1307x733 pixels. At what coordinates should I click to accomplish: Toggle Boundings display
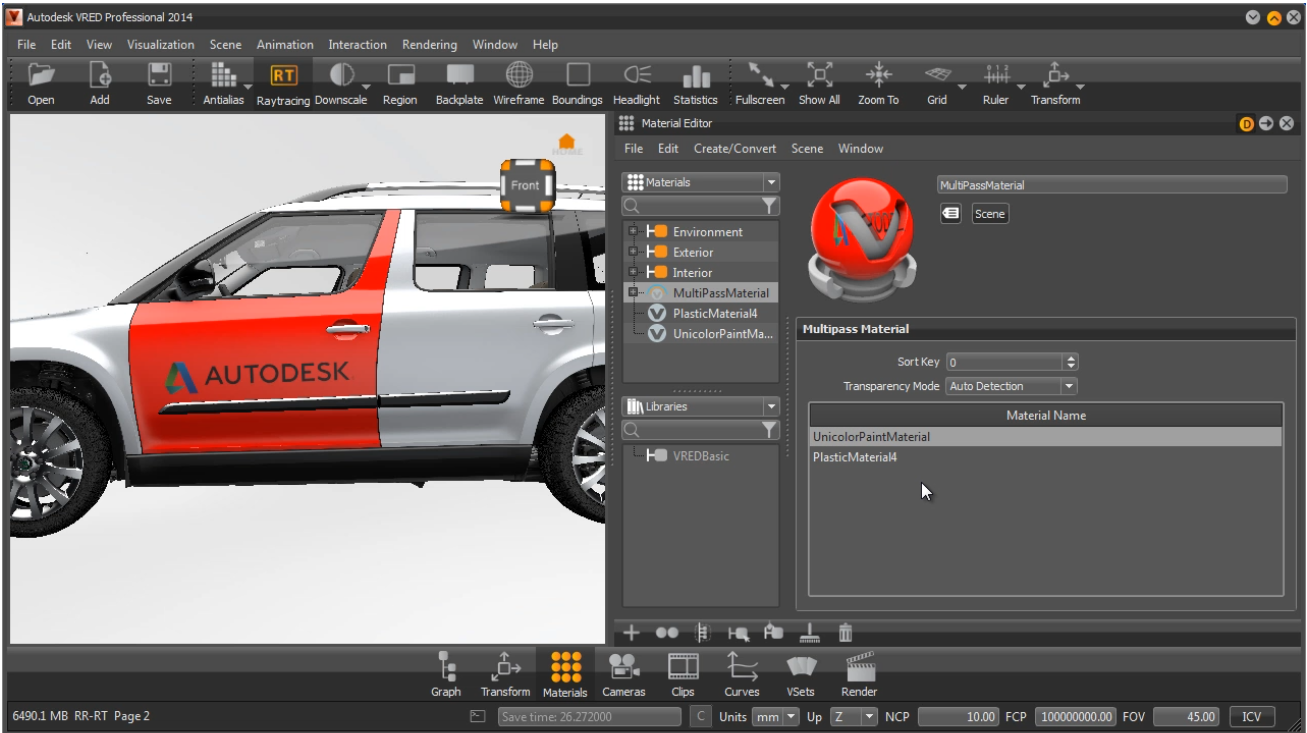578,75
